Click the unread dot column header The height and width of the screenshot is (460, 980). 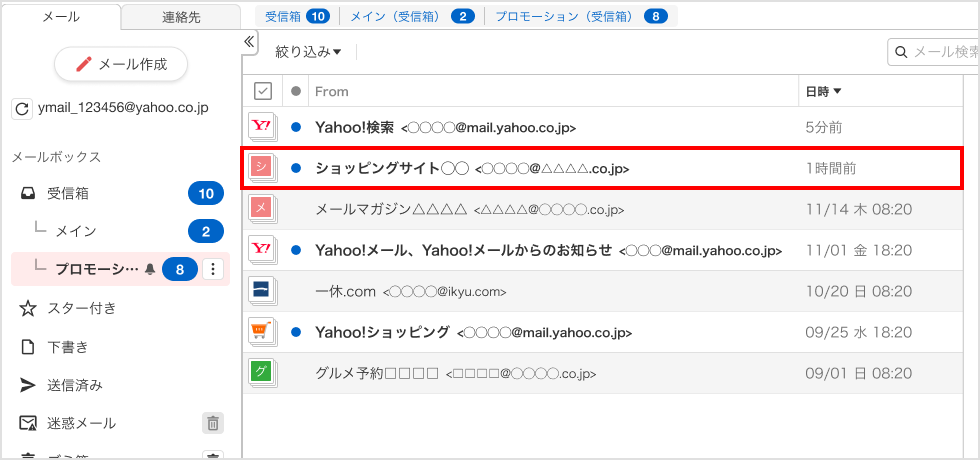296,91
